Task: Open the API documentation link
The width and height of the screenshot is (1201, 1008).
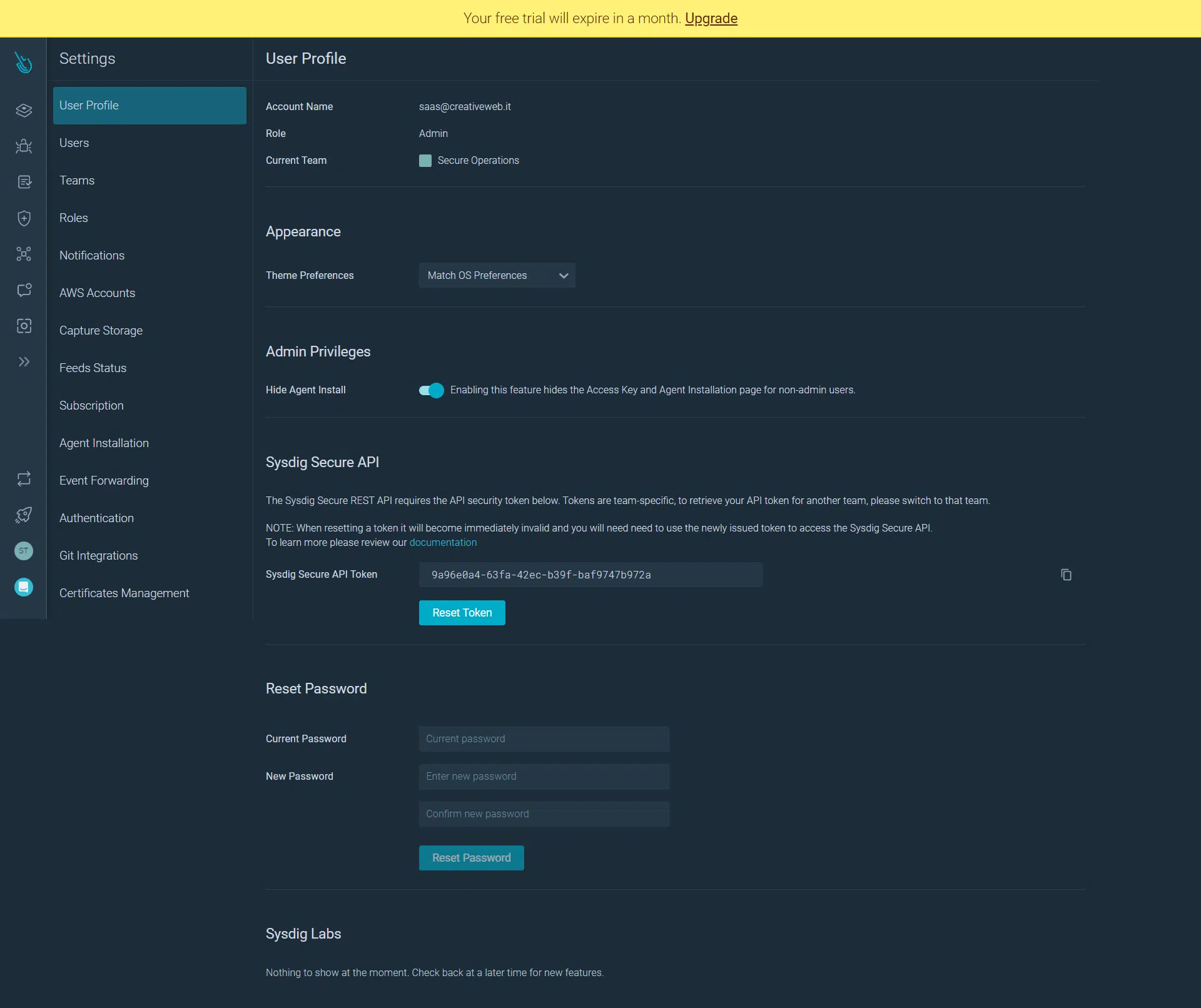Action: (x=443, y=543)
